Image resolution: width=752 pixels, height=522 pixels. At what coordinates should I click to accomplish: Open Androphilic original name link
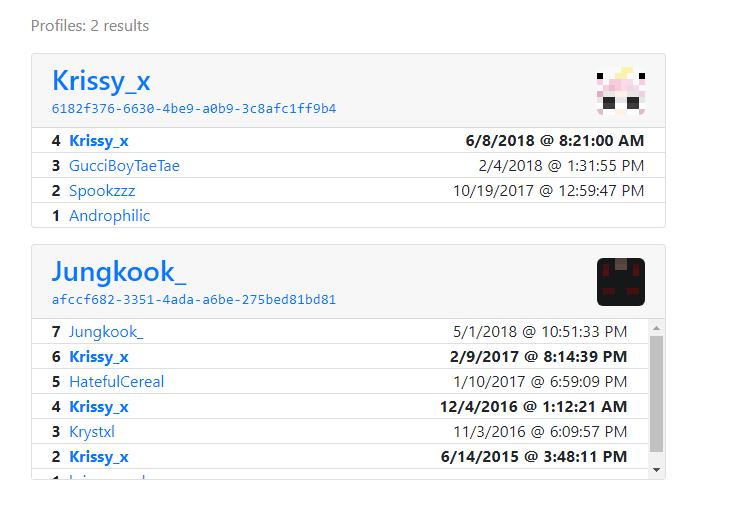(109, 216)
